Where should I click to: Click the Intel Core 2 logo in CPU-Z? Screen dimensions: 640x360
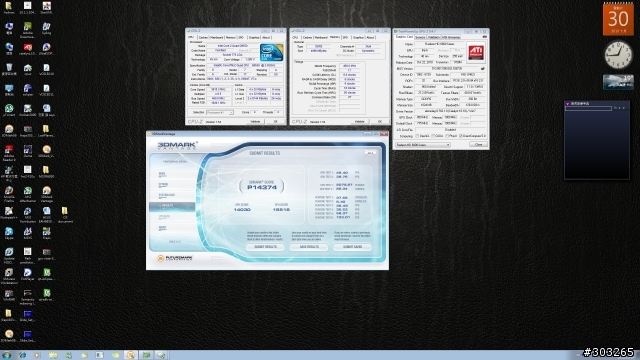[271, 53]
